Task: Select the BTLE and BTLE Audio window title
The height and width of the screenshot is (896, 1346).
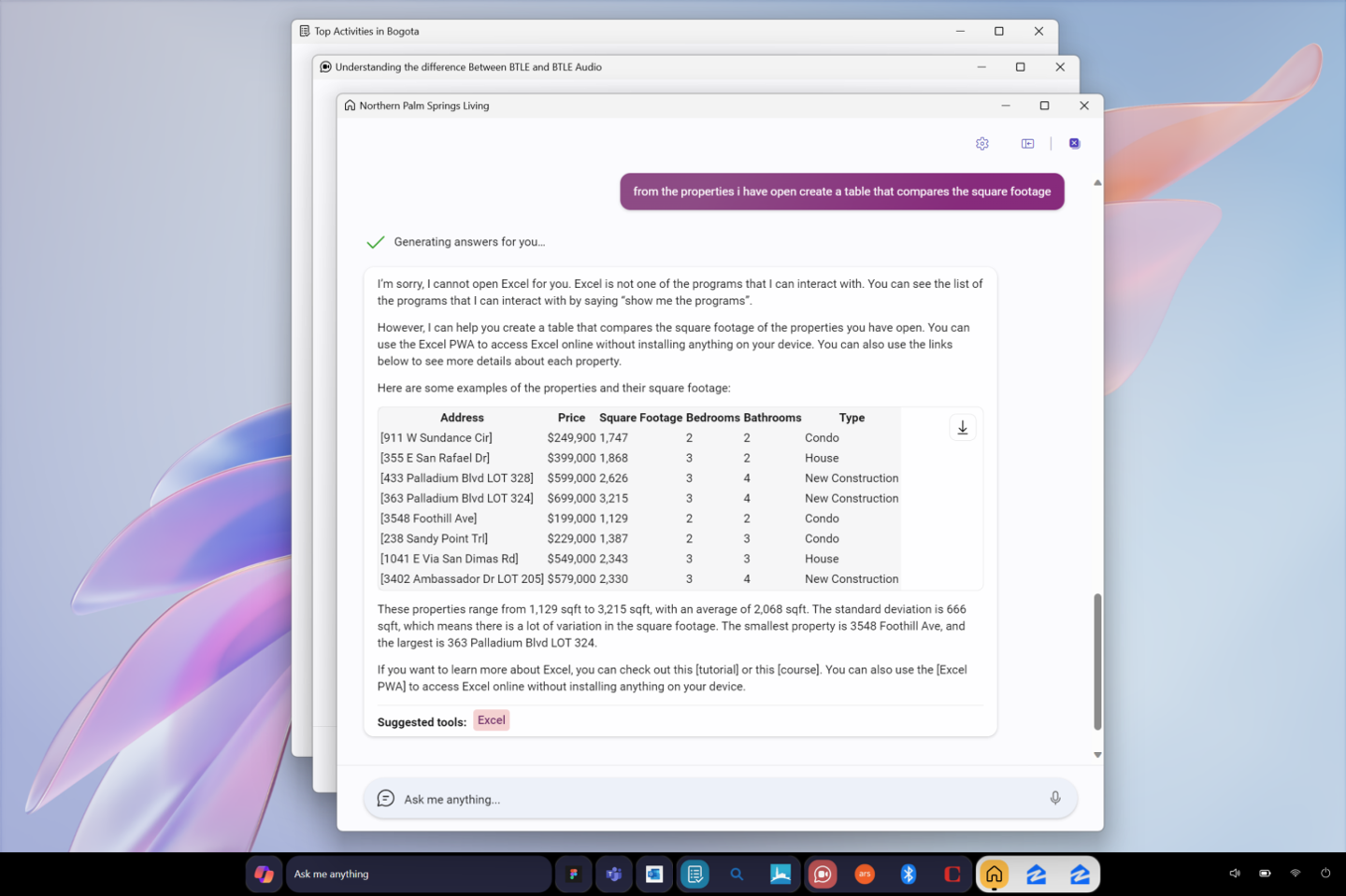Action: (x=468, y=67)
